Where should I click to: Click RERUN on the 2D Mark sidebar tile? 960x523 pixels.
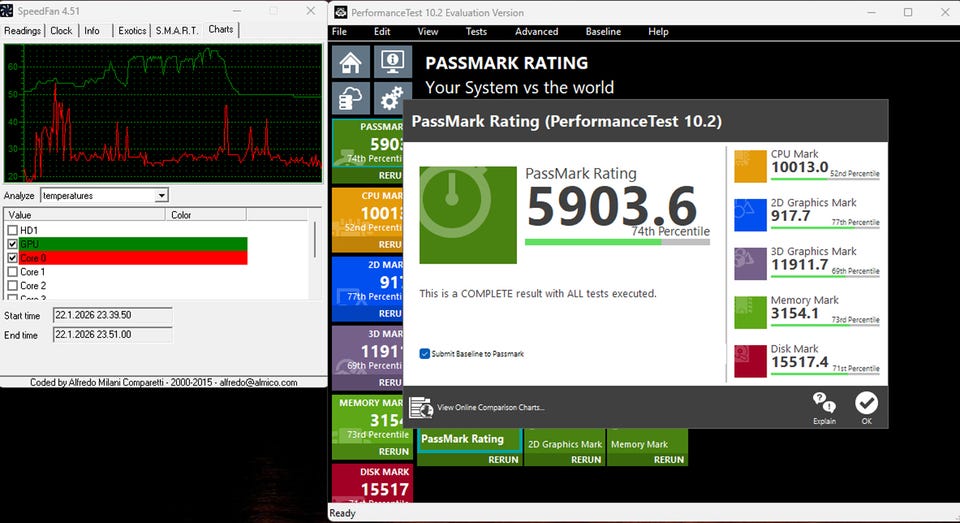tap(389, 313)
